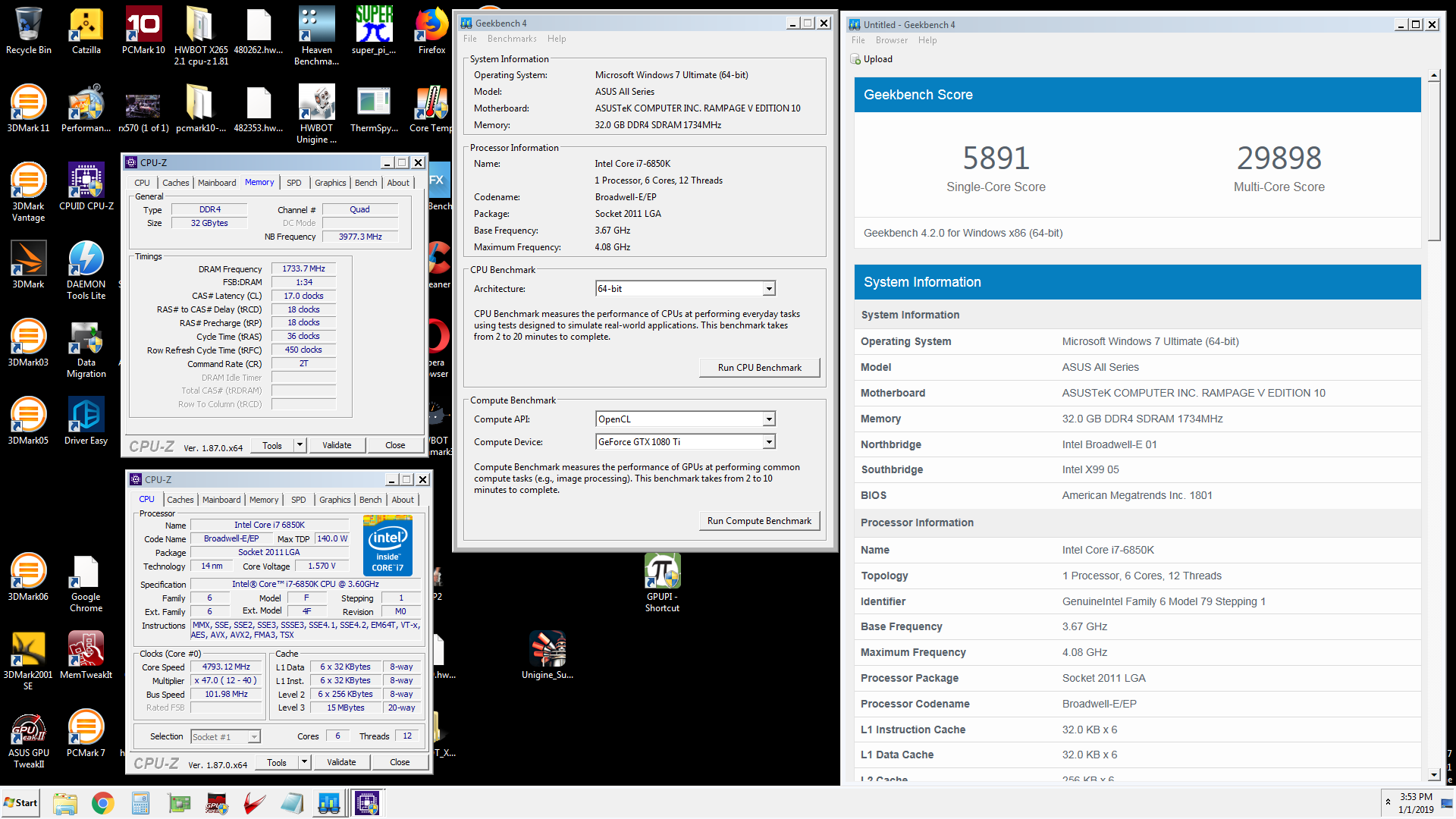
Task: Open Tools dropdown arrow in CPU tab CPU-Z window
Action: (x=305, y=762)
